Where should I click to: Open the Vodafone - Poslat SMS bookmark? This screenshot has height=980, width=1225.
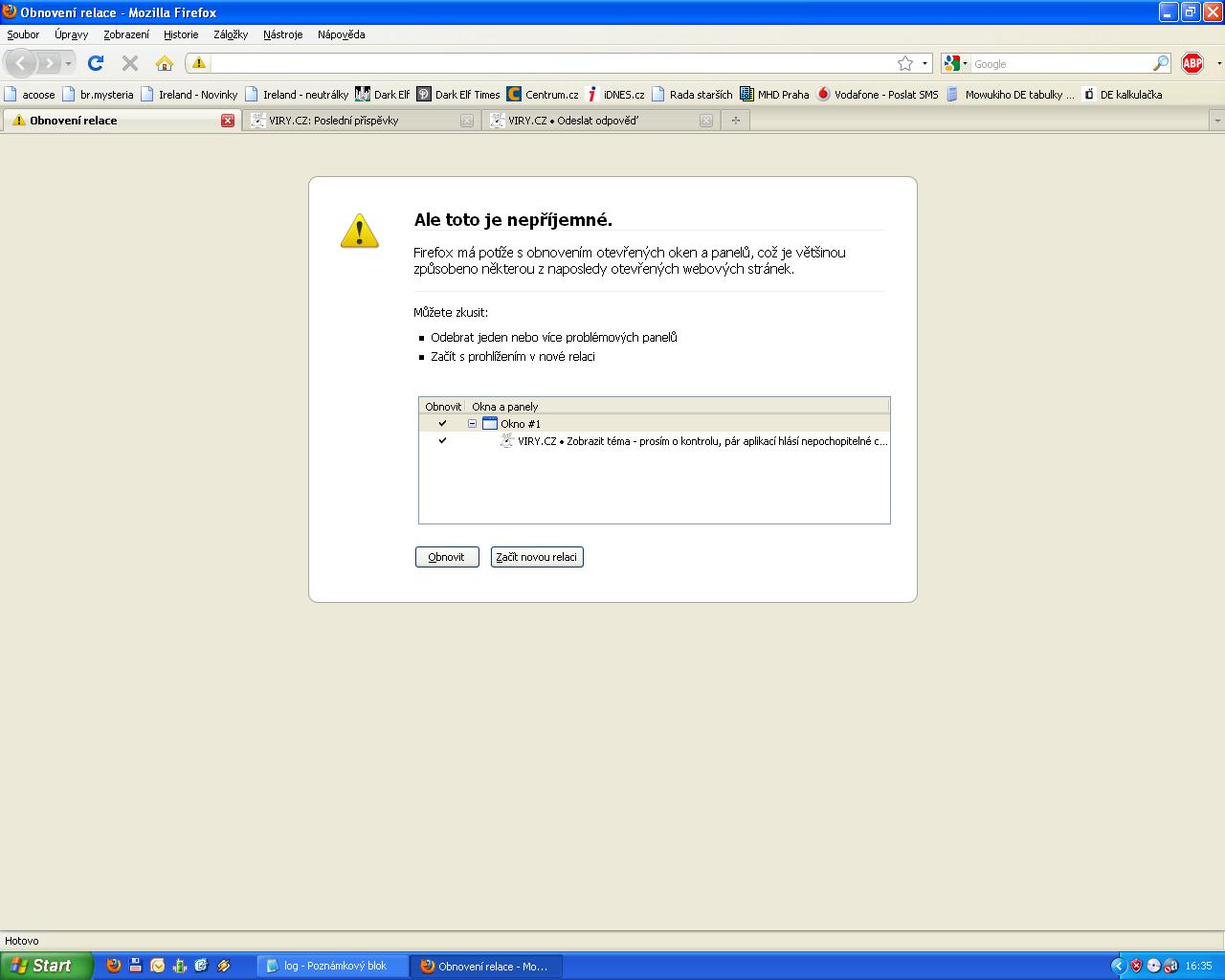(877, 94)
